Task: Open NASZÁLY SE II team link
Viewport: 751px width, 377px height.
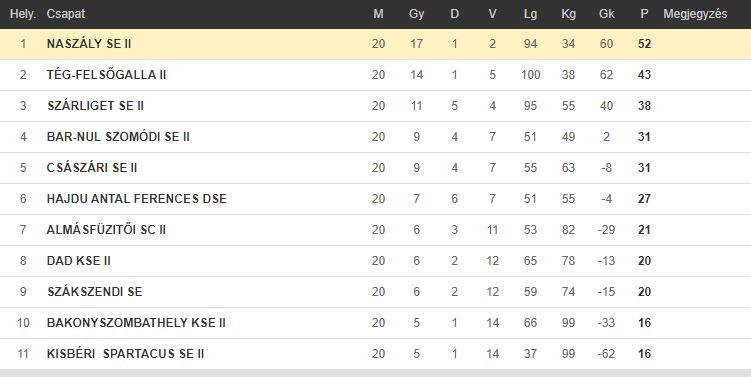Action: click(x=89, y=44)
